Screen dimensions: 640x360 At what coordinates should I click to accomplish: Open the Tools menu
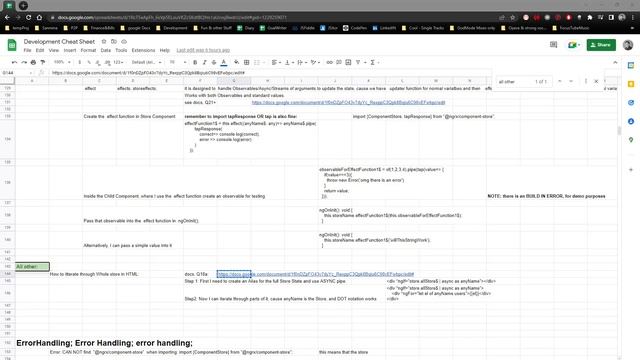tap(121, 50)
